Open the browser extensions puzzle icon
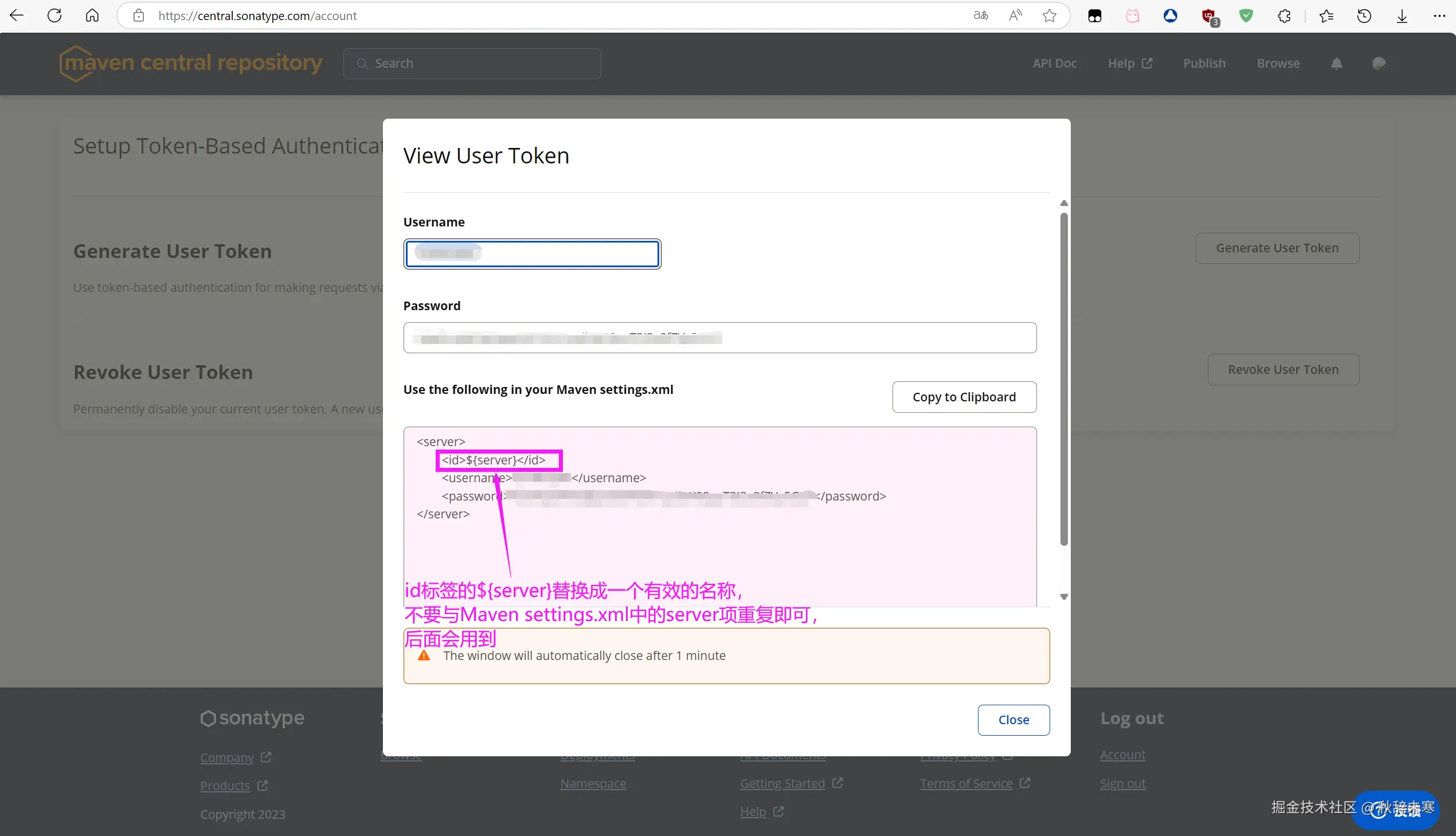The width and height of the screenshot is (1456, 836). pos(1285,15)
